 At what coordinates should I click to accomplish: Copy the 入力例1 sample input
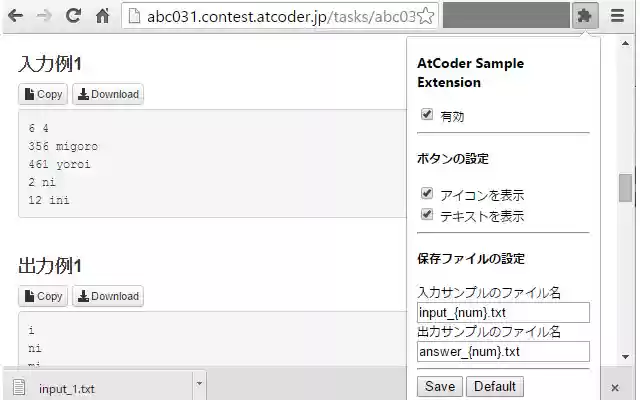[x=43, y=94]
